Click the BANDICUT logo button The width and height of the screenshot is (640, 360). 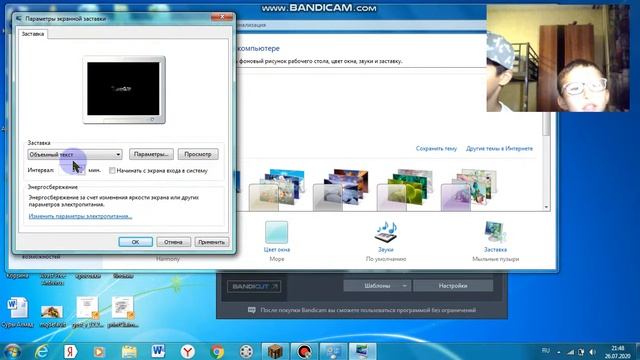click(x=254, y=286)
